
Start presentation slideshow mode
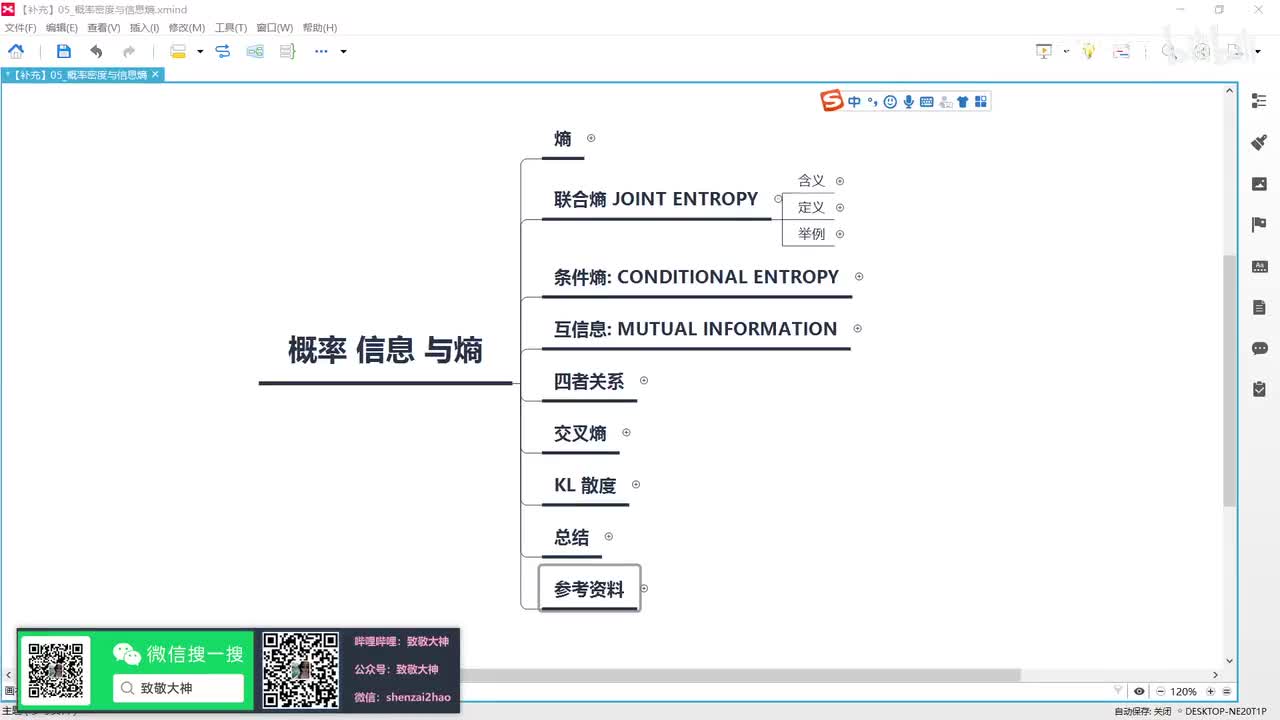[x=1044, y=51]
